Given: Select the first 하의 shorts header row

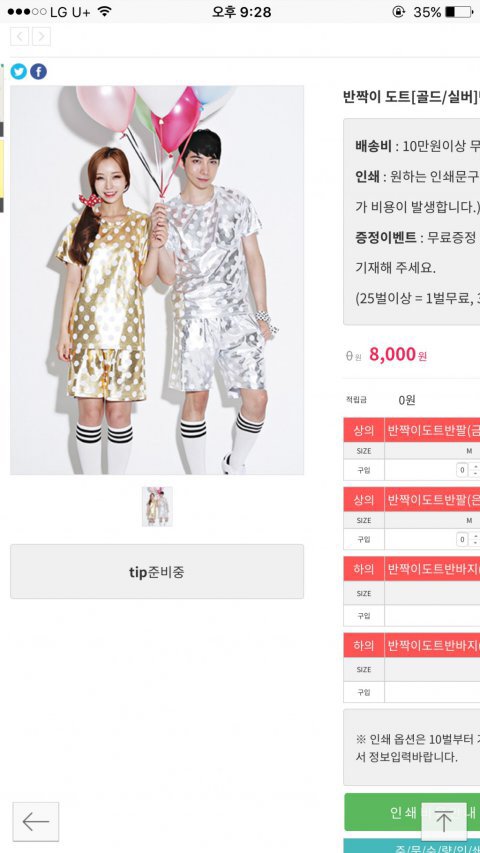Looking at the screenshot, I should (x=411, y=568).
